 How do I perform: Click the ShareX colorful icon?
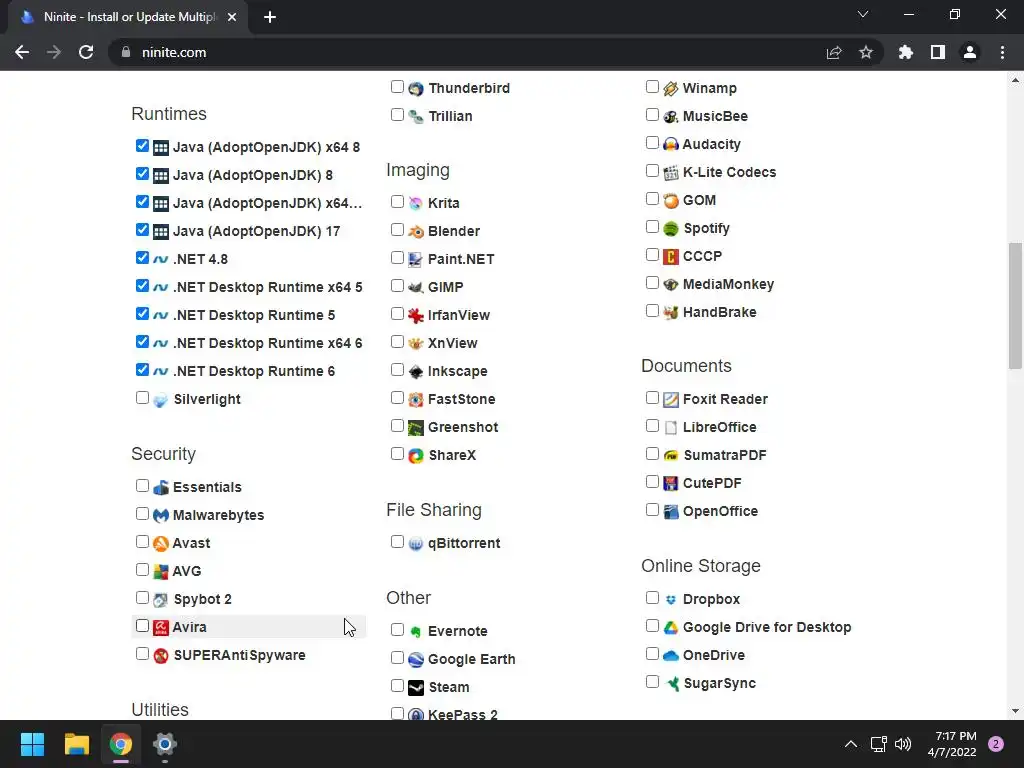coord(415,455)
